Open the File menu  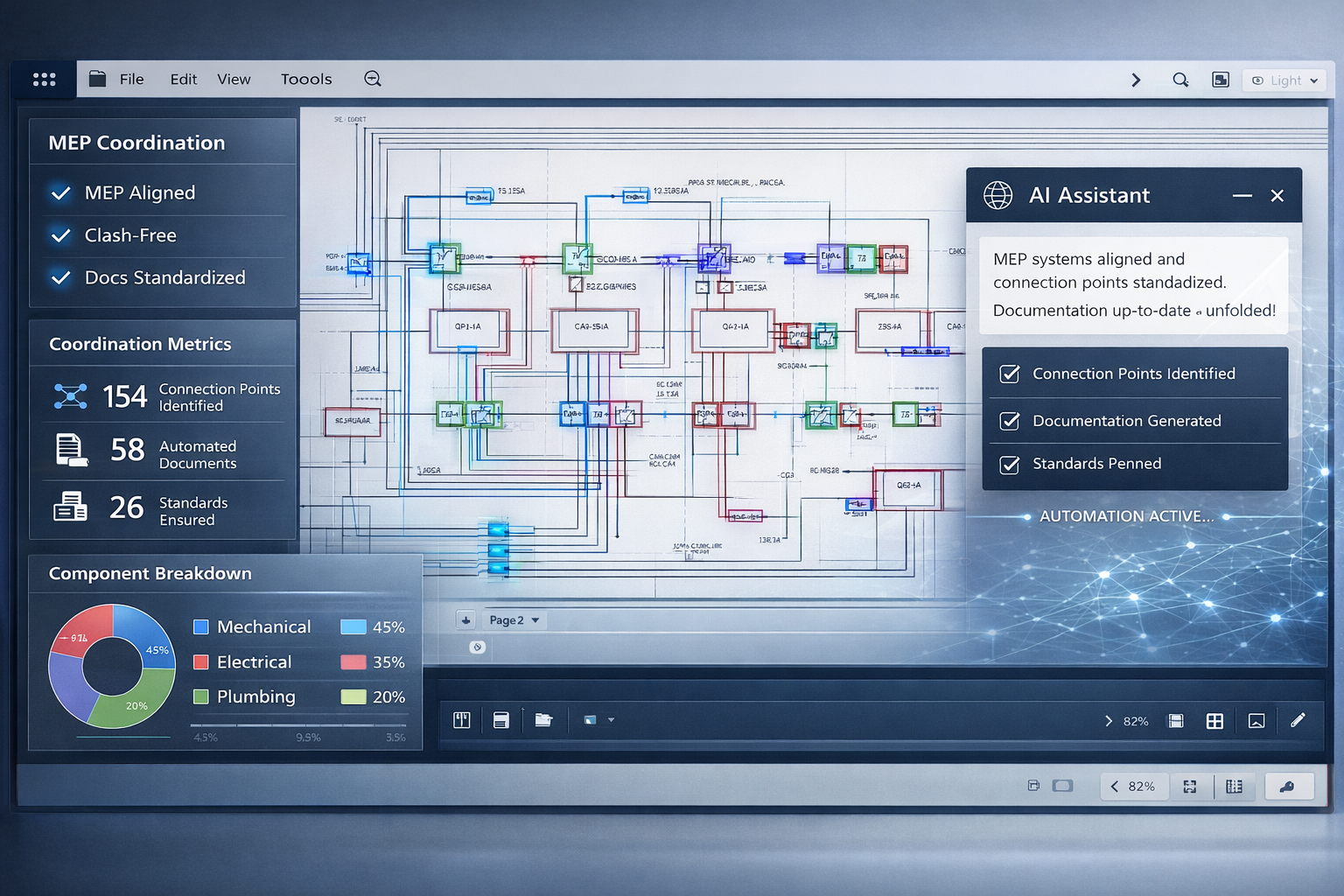[x=131, y=80]
